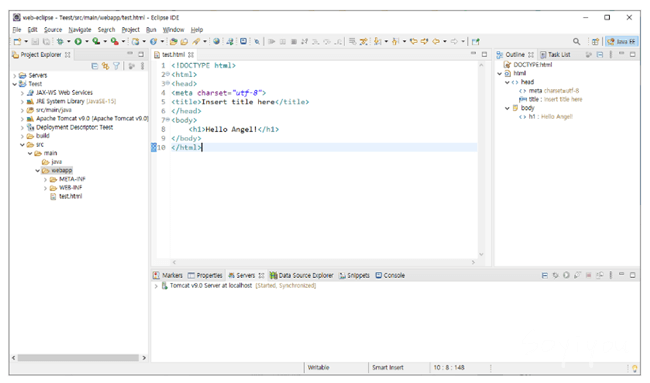650x383 pixels.
Task: Click the tip lightbulb in the status bar
Action: coord(634,368)
